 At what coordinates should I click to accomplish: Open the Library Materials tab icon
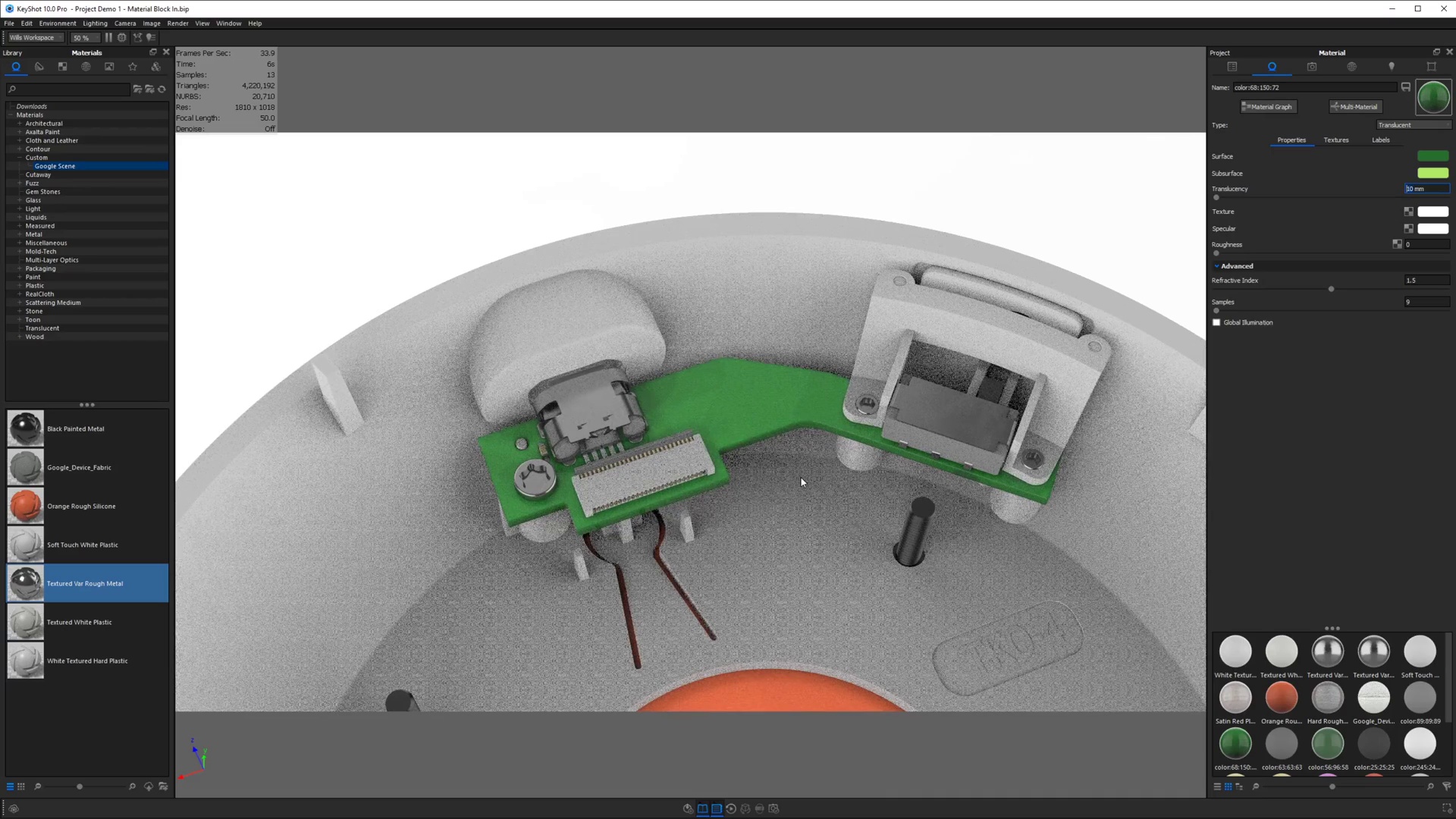tap(15, 67)
